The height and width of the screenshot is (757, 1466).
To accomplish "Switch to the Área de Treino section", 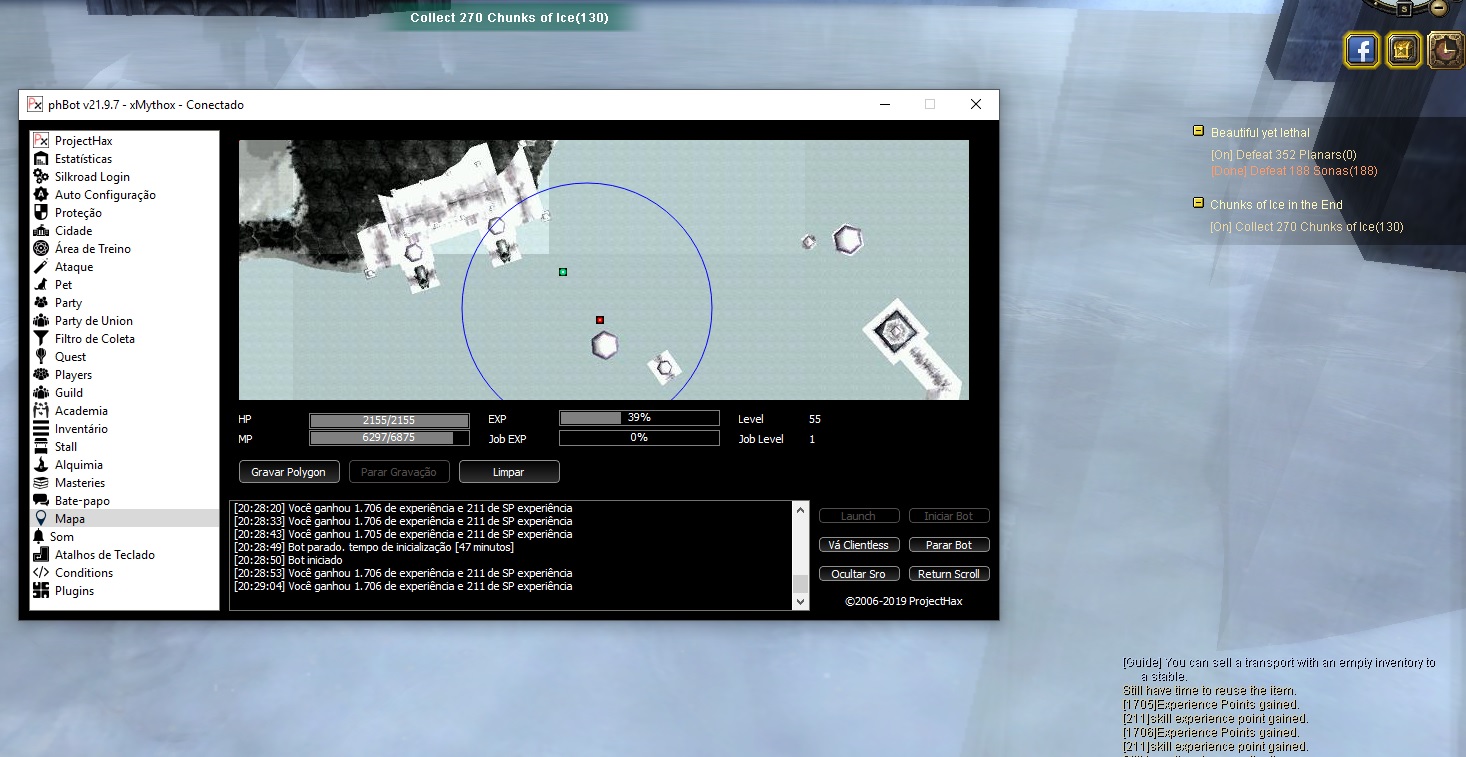I will click(92, 249).
